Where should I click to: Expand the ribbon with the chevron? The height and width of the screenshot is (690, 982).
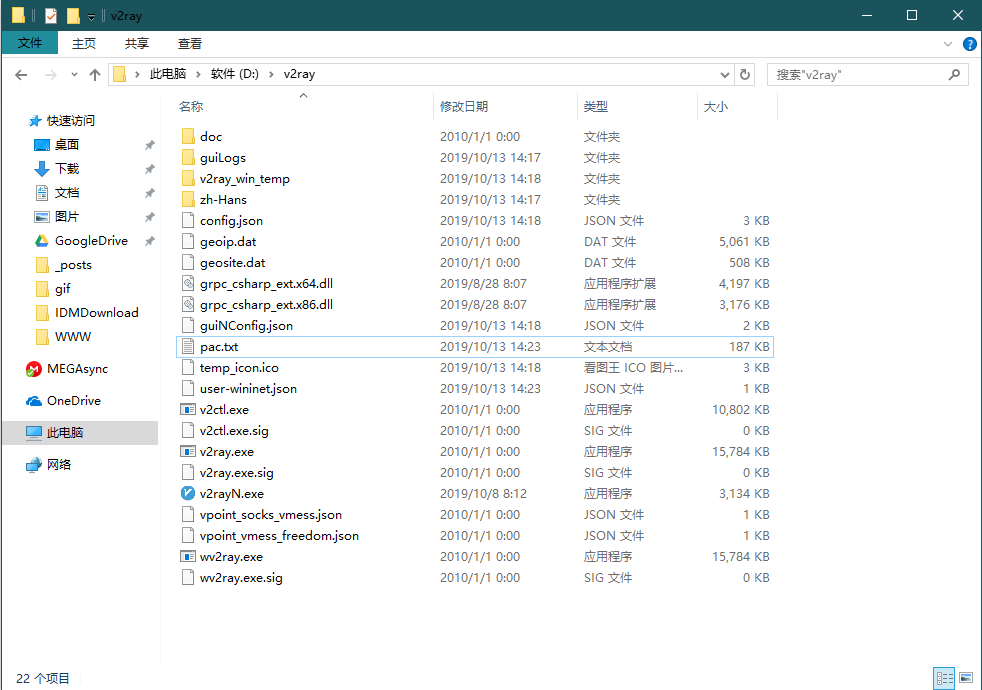click(x=948, y=44)
